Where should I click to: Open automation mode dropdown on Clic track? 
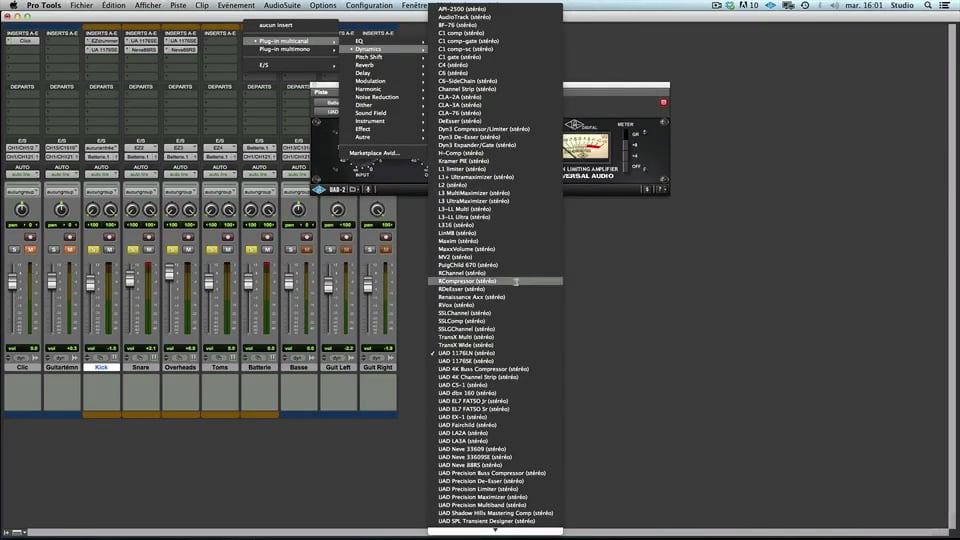pyautogui.click(x=23, y=174)
